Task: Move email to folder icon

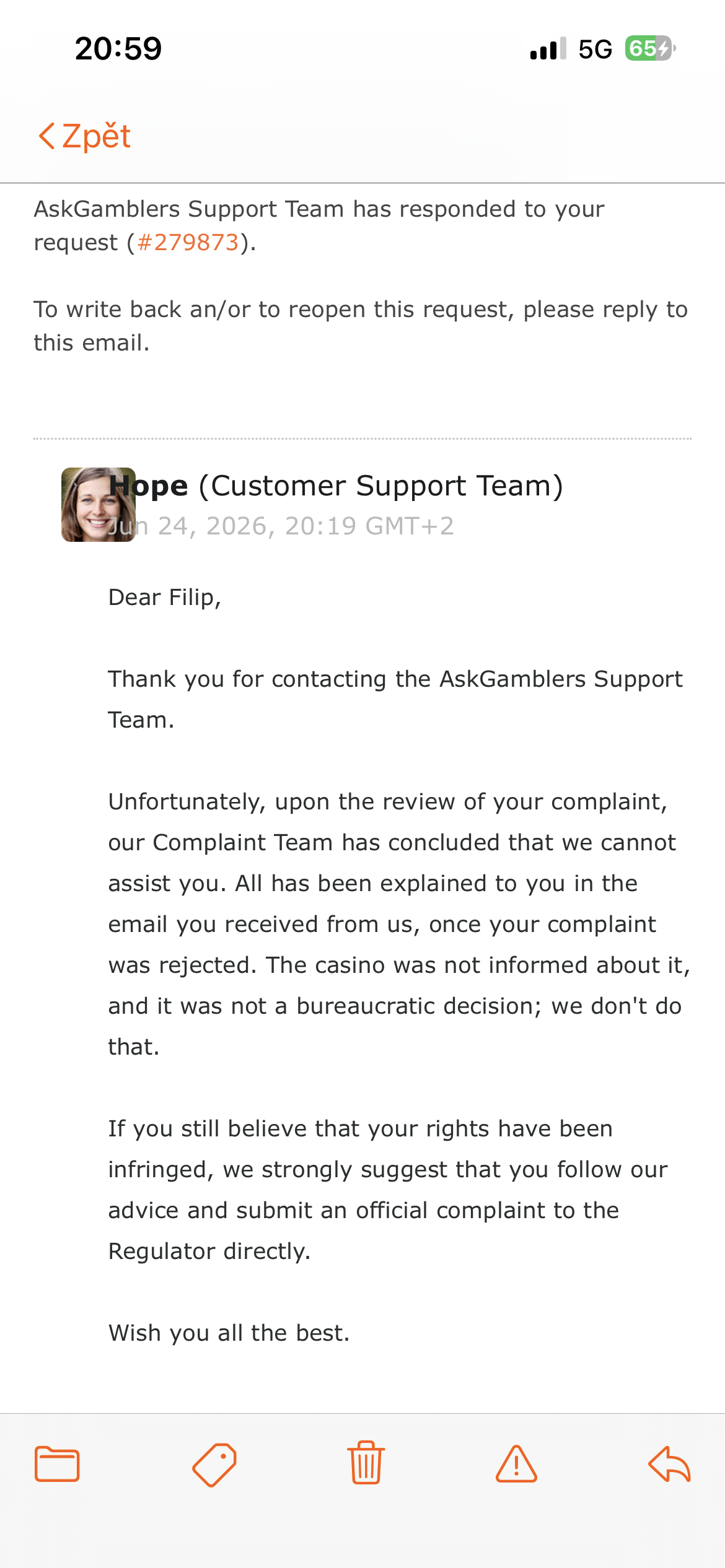Action: point(57,1464)
